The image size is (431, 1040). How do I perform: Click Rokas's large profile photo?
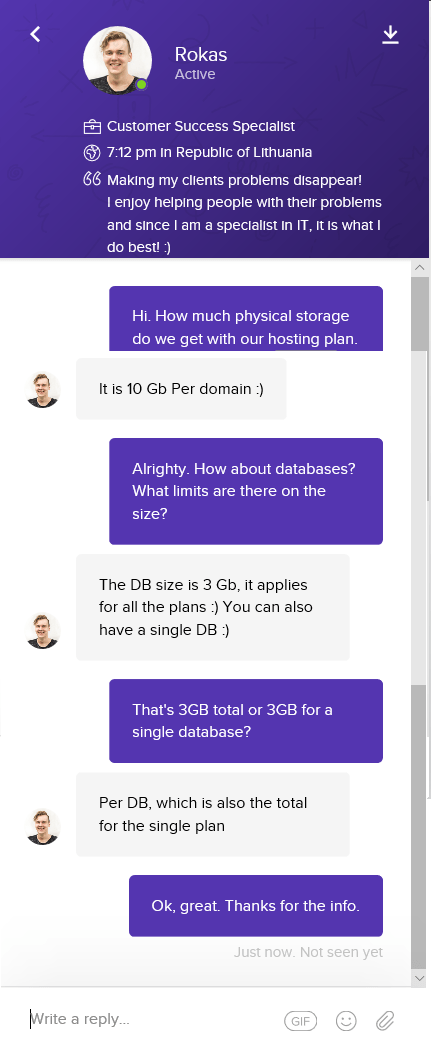pyautogui.click(x=117, y=60)
